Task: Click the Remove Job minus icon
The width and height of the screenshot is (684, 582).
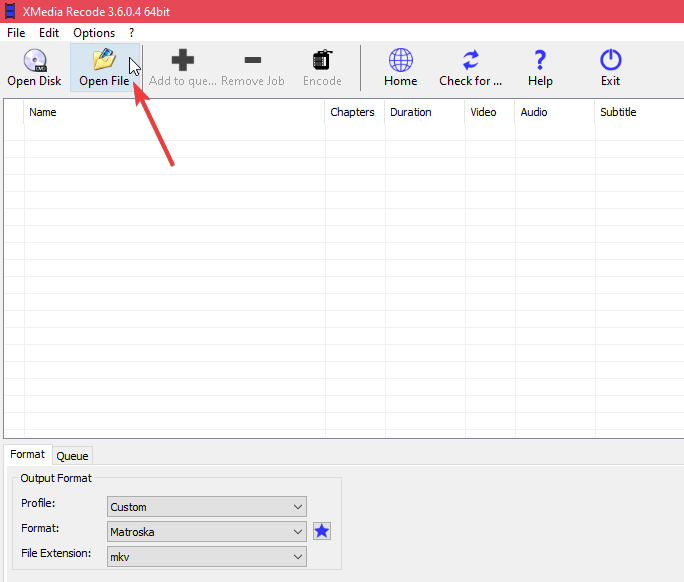Action: coord(253,60)
